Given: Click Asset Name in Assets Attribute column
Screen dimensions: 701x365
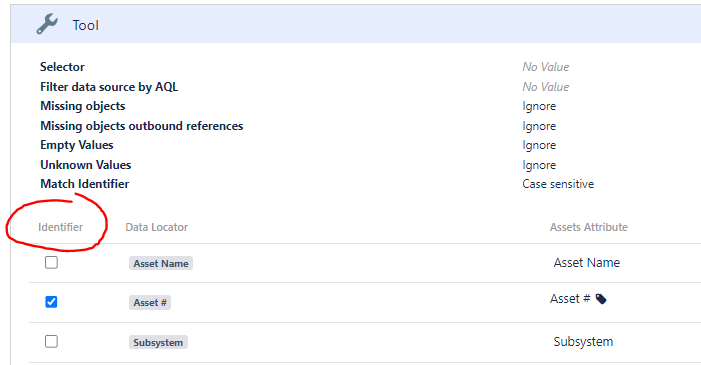Looking at the screenshot, I should pos(587,263).
